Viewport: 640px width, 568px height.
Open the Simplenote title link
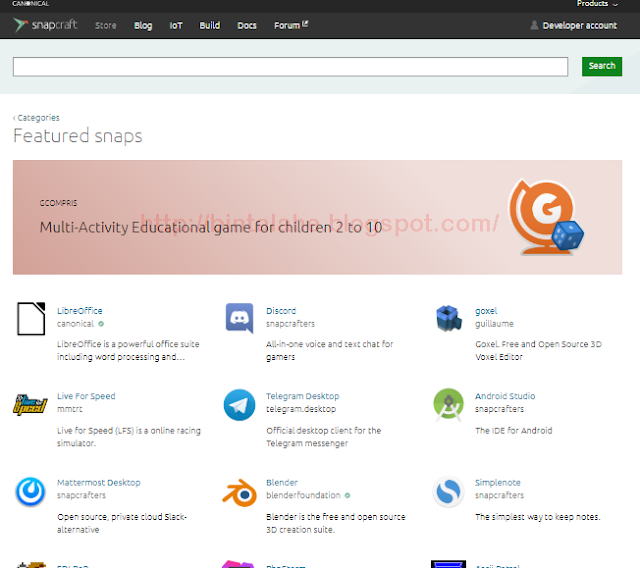[x=498, y=483]
